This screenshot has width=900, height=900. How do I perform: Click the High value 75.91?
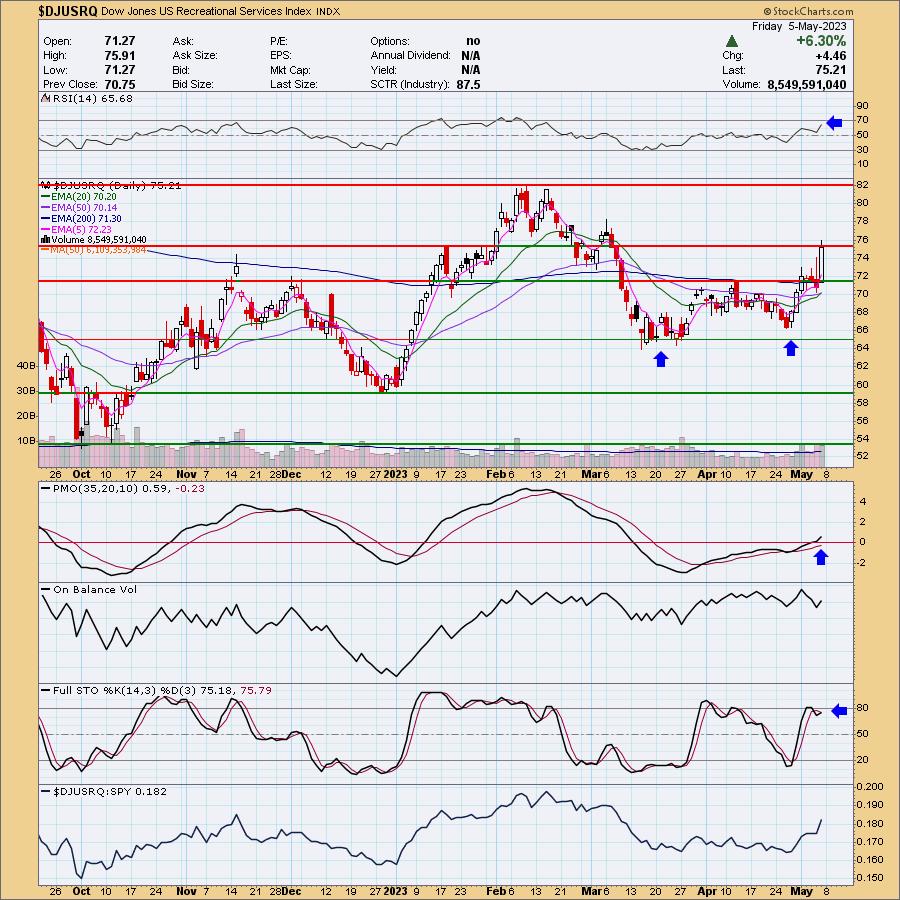[120, 56]
